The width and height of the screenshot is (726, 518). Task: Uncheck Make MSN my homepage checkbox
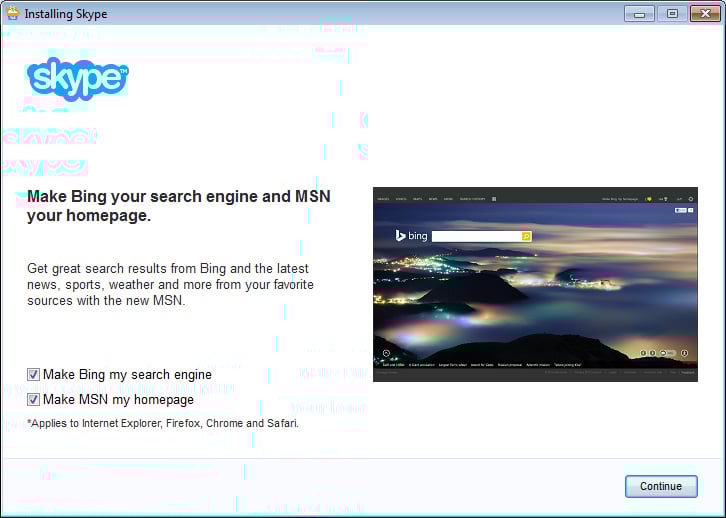(33, 399)
